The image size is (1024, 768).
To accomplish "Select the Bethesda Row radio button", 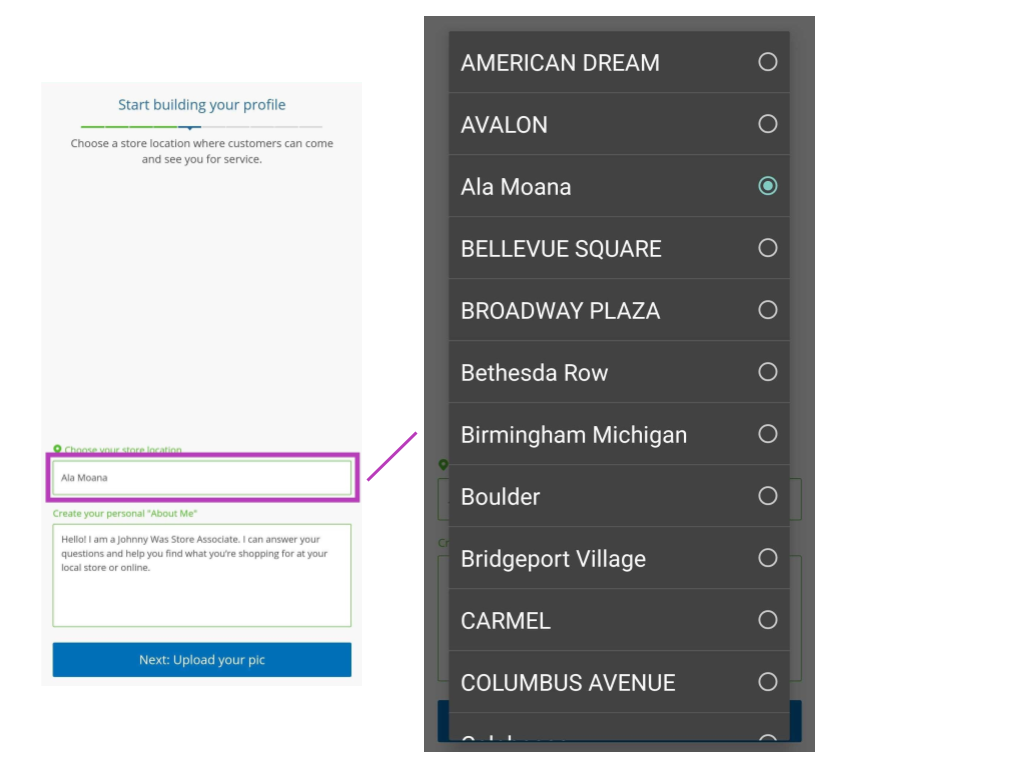I will pos(767,372).
